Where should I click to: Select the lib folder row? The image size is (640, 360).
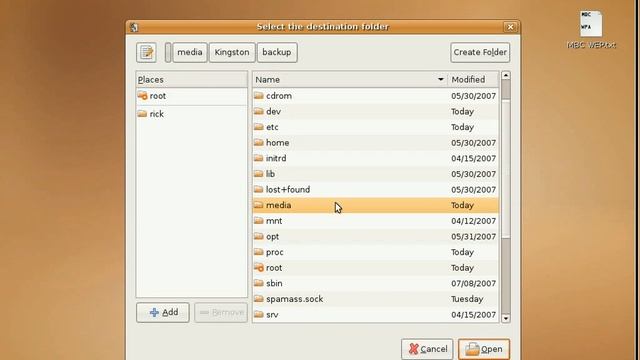coord(376,174)
